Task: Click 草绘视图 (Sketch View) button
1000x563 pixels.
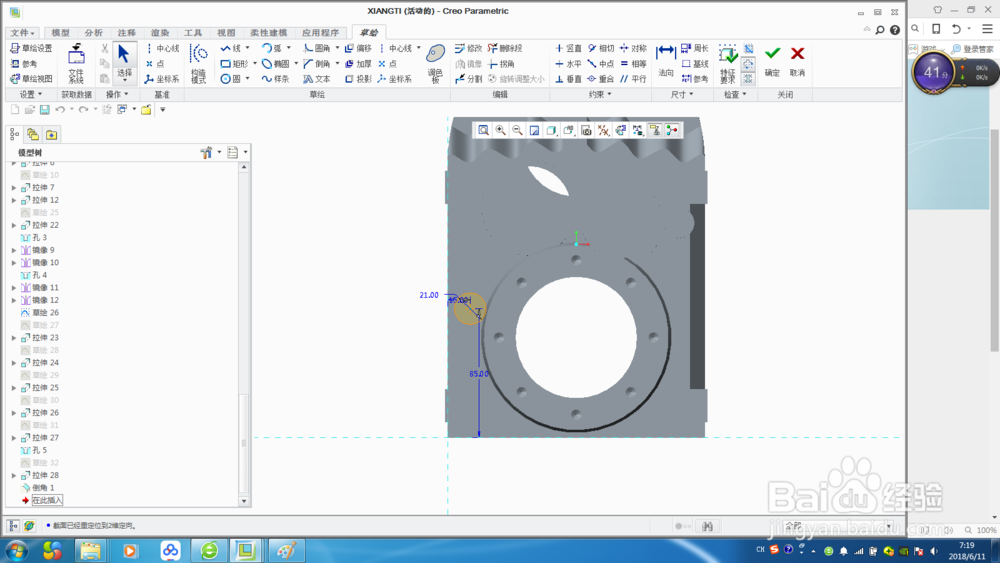Action: [31, 79]
